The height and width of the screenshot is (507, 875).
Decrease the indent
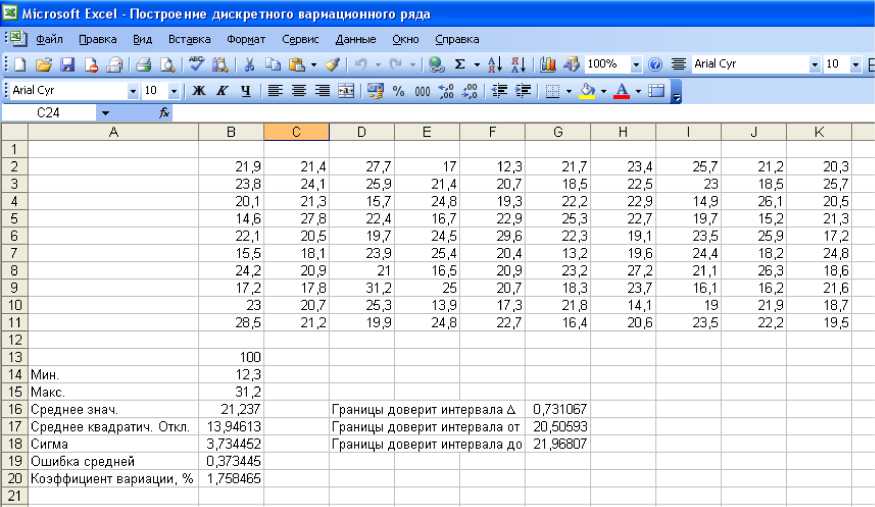pyautogui.click(x=499, y=90)
